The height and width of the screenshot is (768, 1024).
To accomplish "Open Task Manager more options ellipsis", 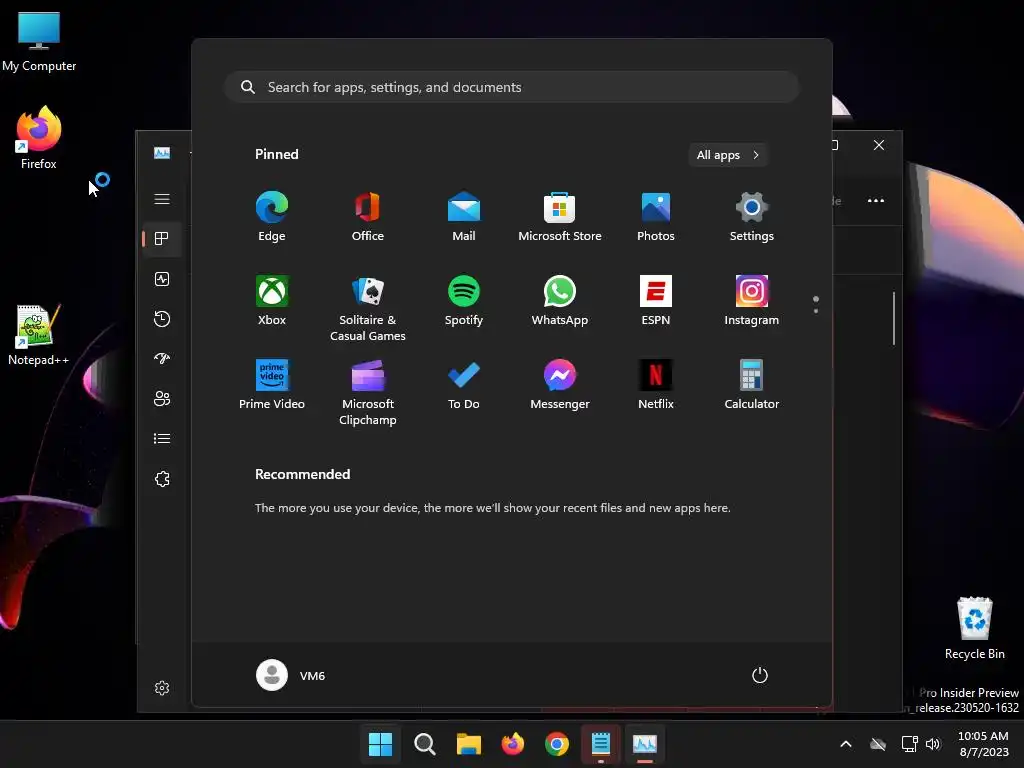I will (x=876, y=200).
